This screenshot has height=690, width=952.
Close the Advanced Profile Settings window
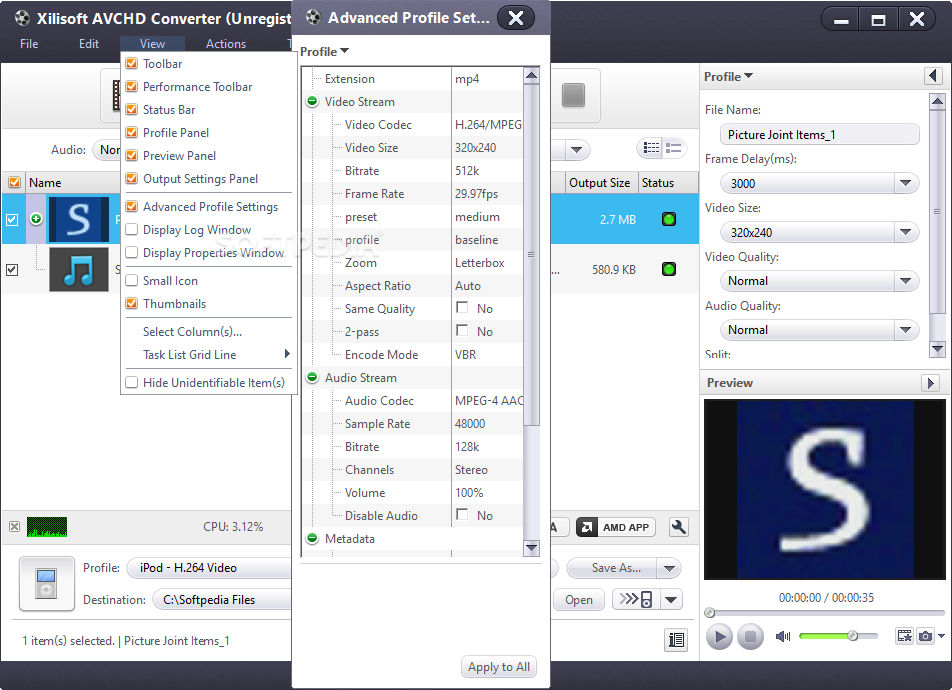(516, 18)
